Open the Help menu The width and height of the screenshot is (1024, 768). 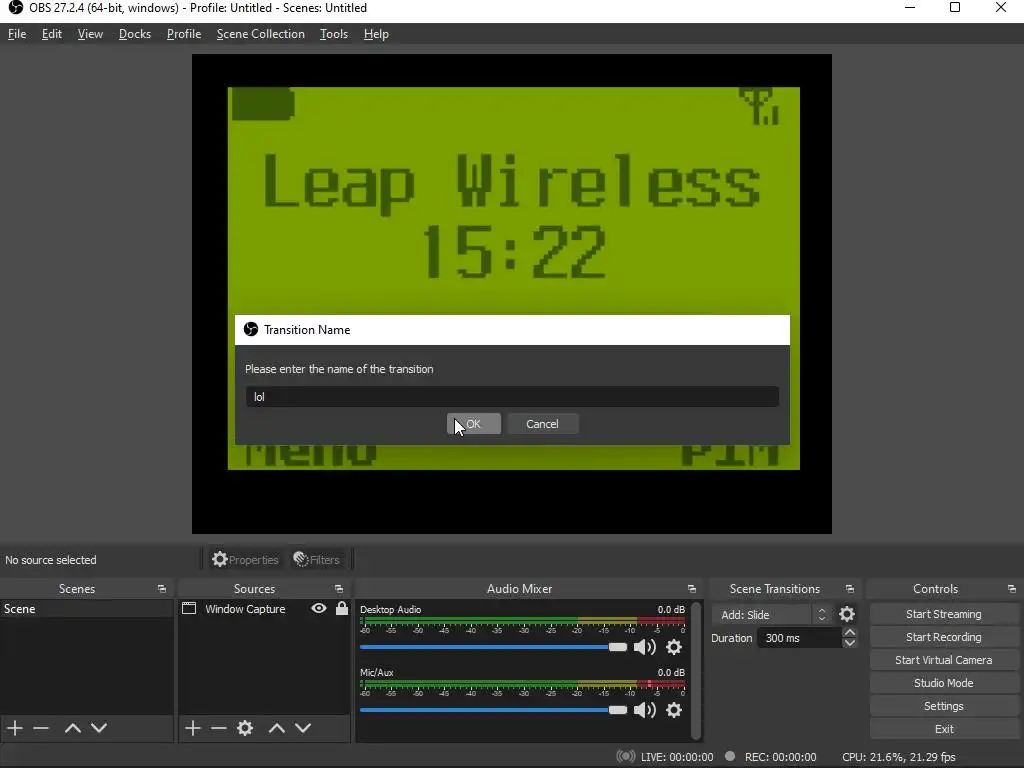(376, 34)
